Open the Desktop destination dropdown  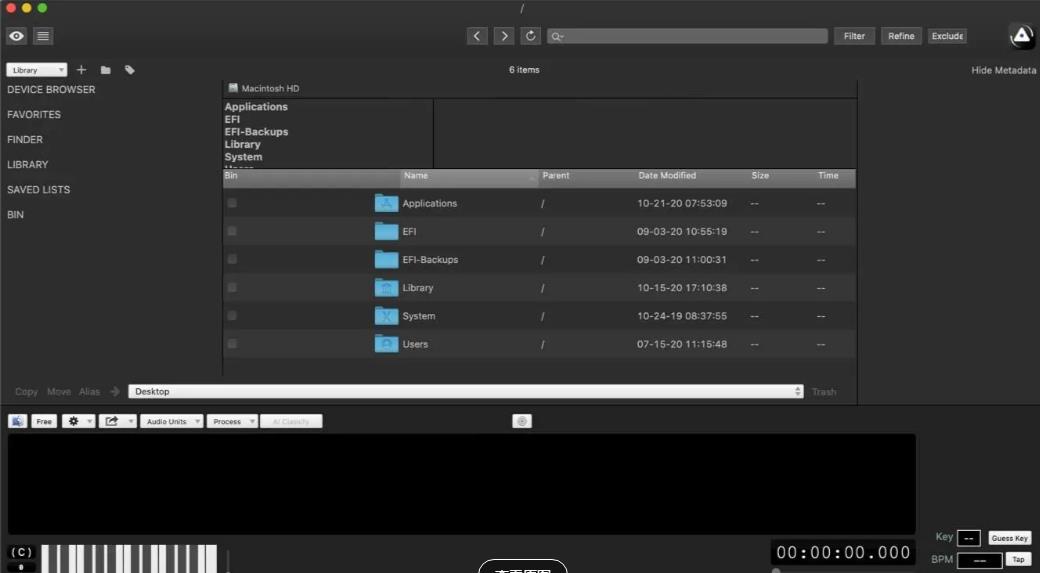click(466, 392)
